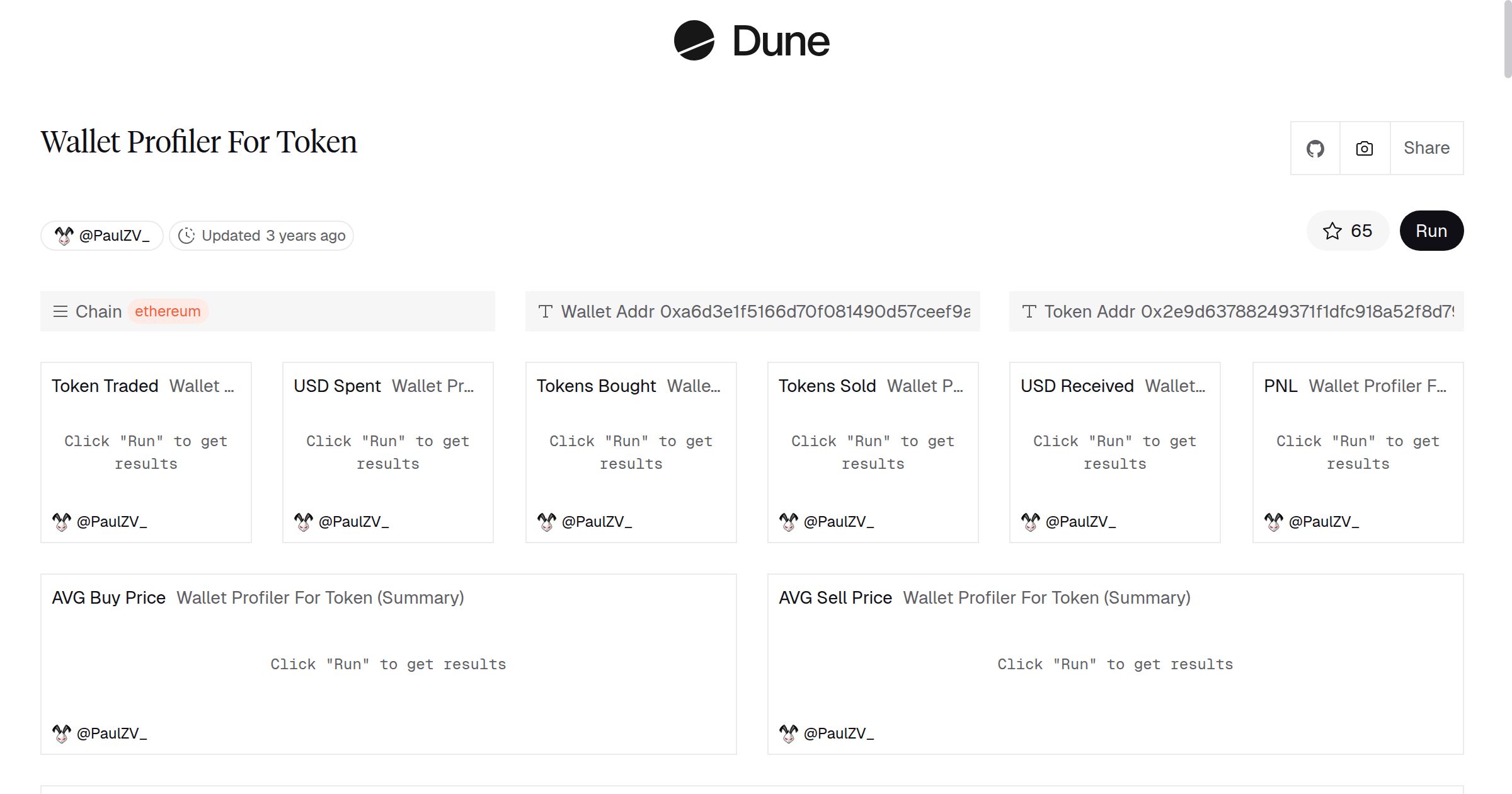
Task: Run the dashboard queries
Action: [x=1431, y=231]
